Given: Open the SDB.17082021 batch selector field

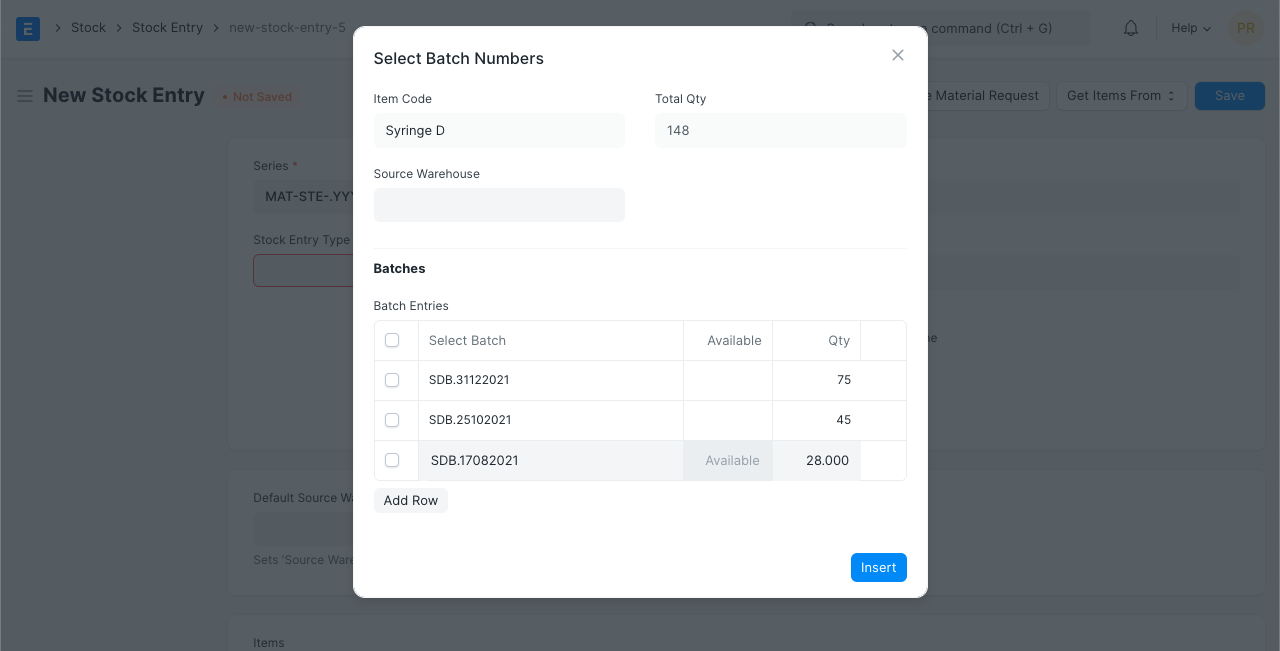Looking at the screenshot, I should point(550,461).
